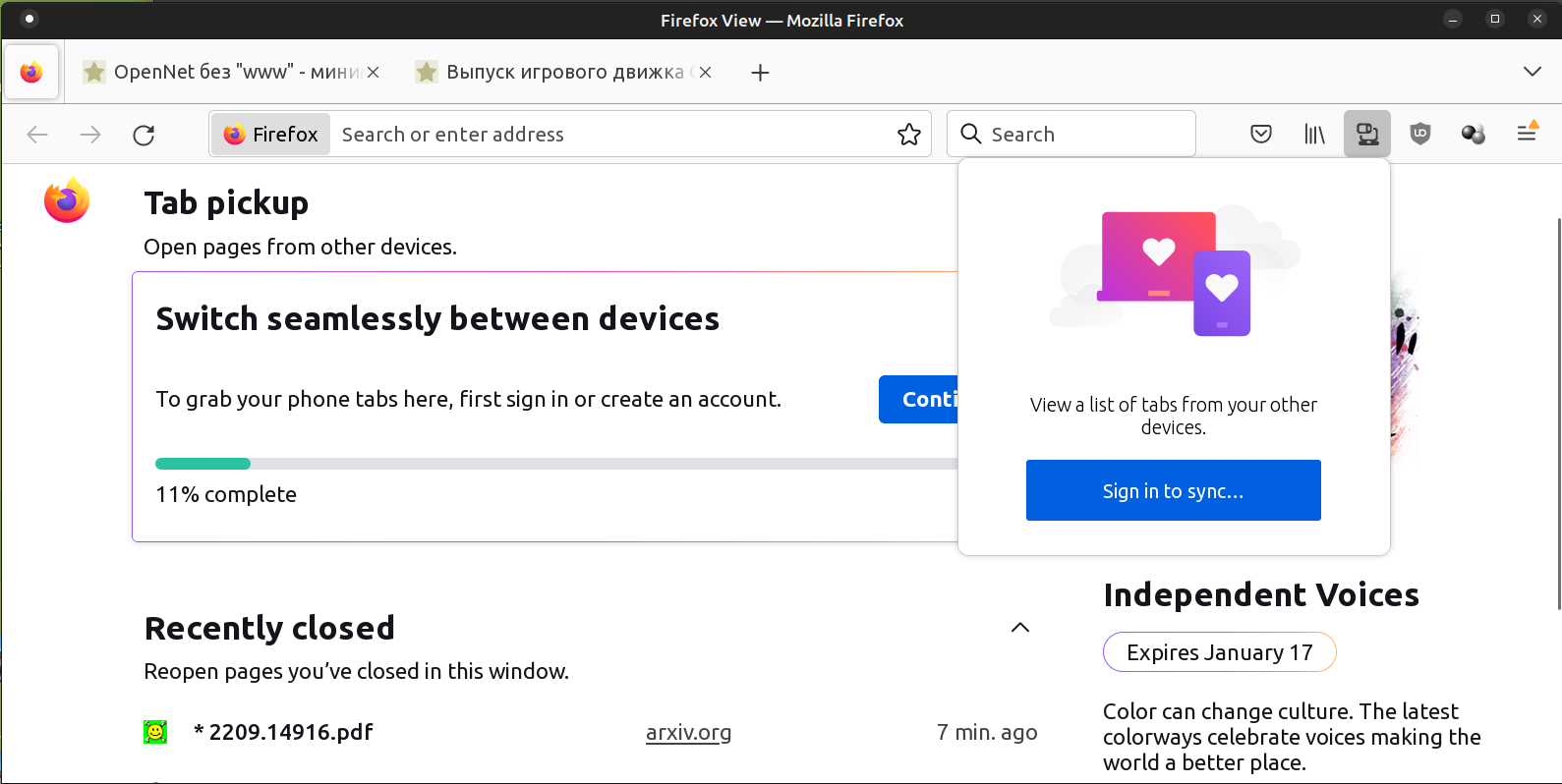Viewport: 1562px width, 784px height.
Task: Click the go back arrow
Action: [37, 135]
